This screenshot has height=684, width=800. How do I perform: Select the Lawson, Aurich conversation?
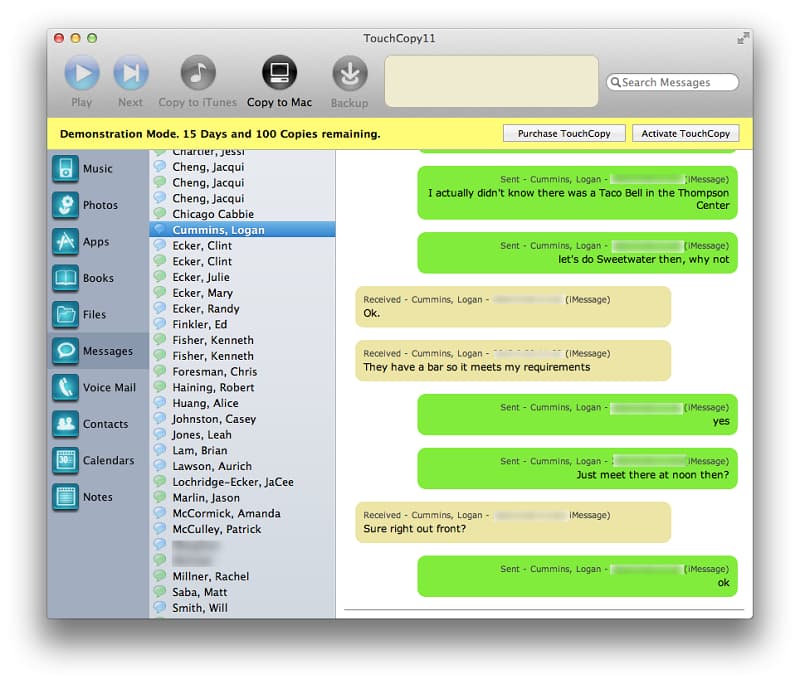[x=242, y=466]
